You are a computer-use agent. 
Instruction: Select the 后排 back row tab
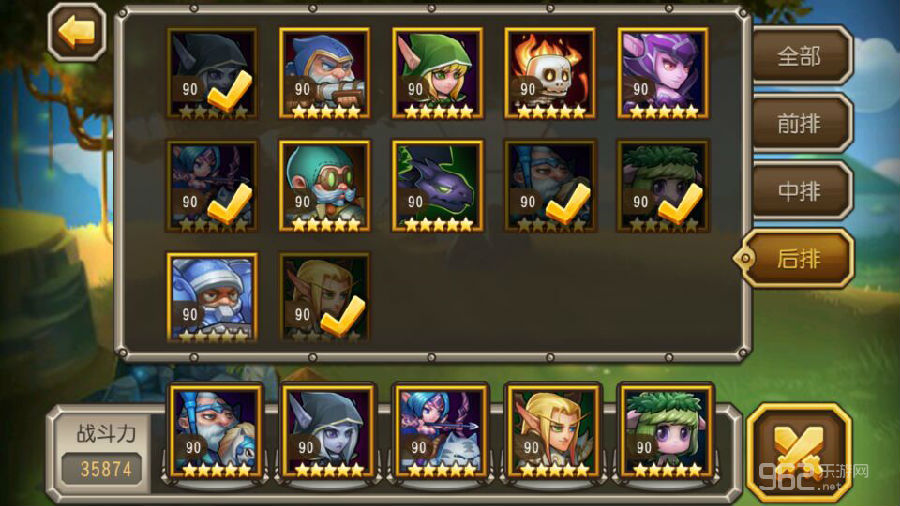click(x=798, y=259)
